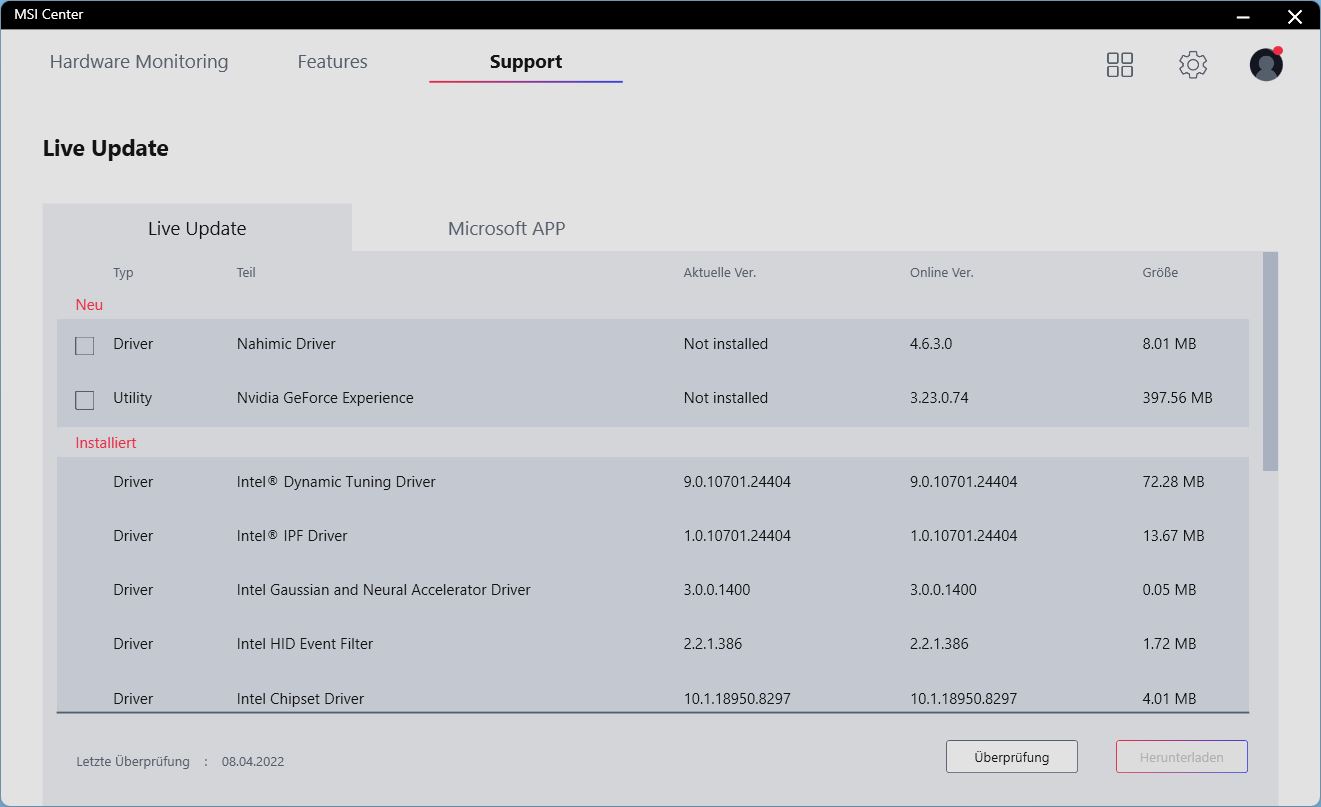Click Utility type in GeForce row
The image size is (1321, 807).
point(132,398)
